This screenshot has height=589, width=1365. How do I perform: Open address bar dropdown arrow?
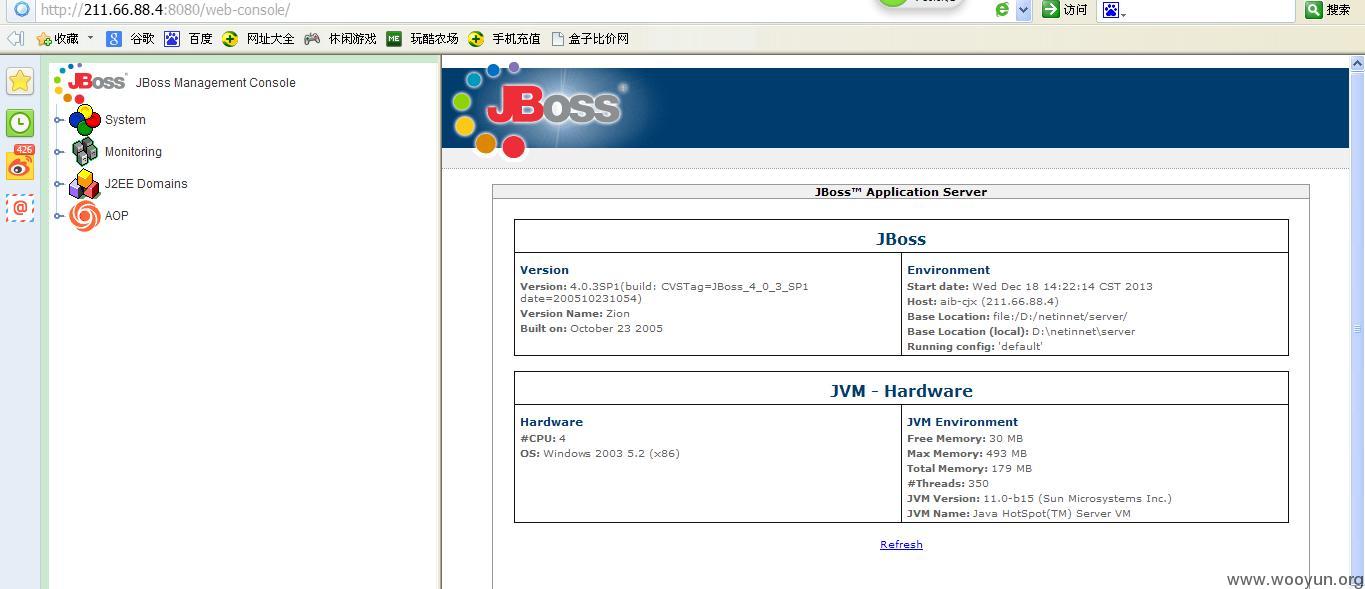pos(1023,10)
